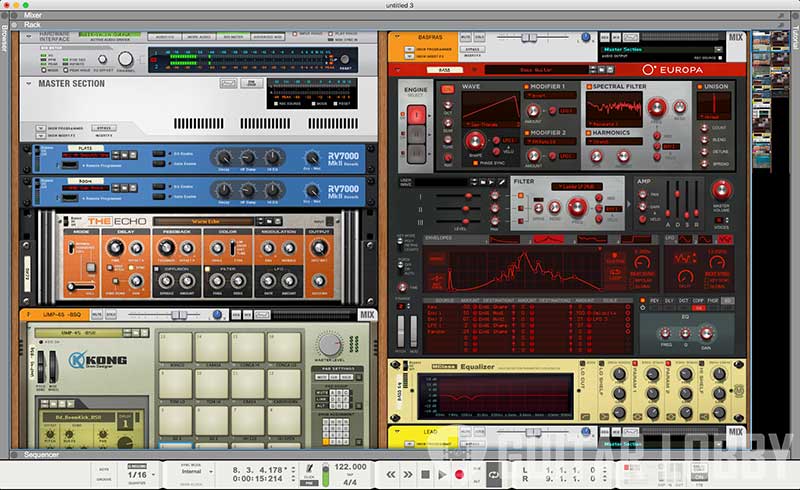Click the User Wave pencil edit icon
Image resolution: width=800 pixels, height=490 pixels.
501,182
